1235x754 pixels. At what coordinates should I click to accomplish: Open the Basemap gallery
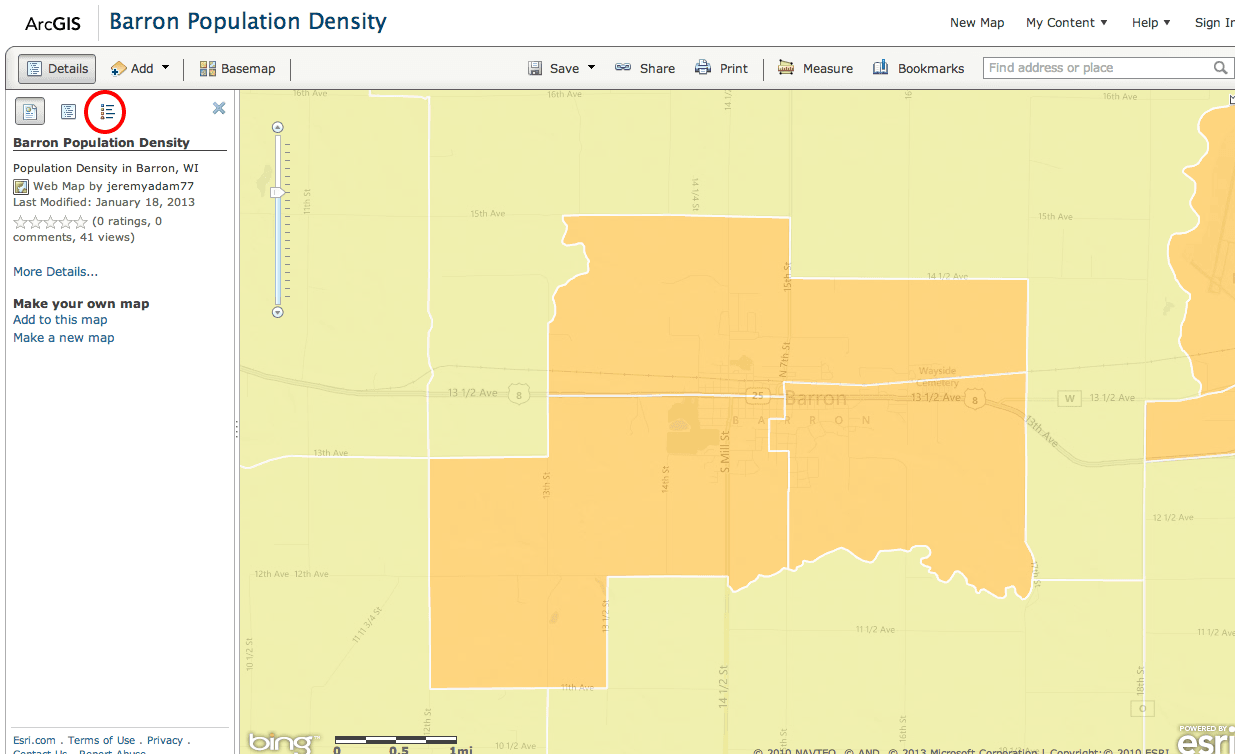coord(237,68)
